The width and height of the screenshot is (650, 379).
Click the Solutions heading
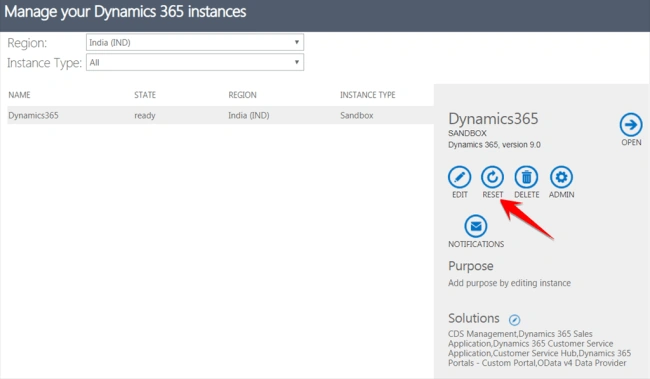(474, 318)
